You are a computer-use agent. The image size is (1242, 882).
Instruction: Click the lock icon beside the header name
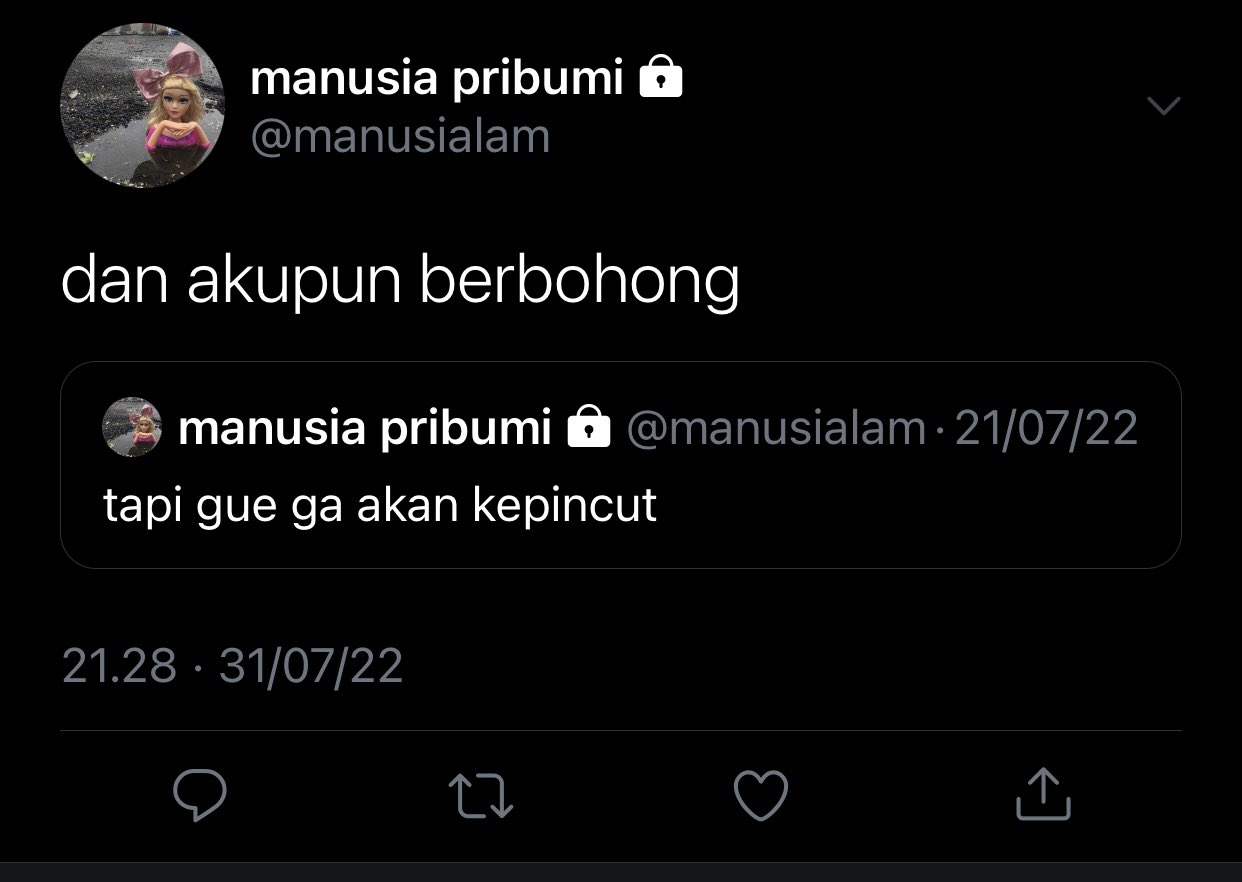(x=660, y=76)
